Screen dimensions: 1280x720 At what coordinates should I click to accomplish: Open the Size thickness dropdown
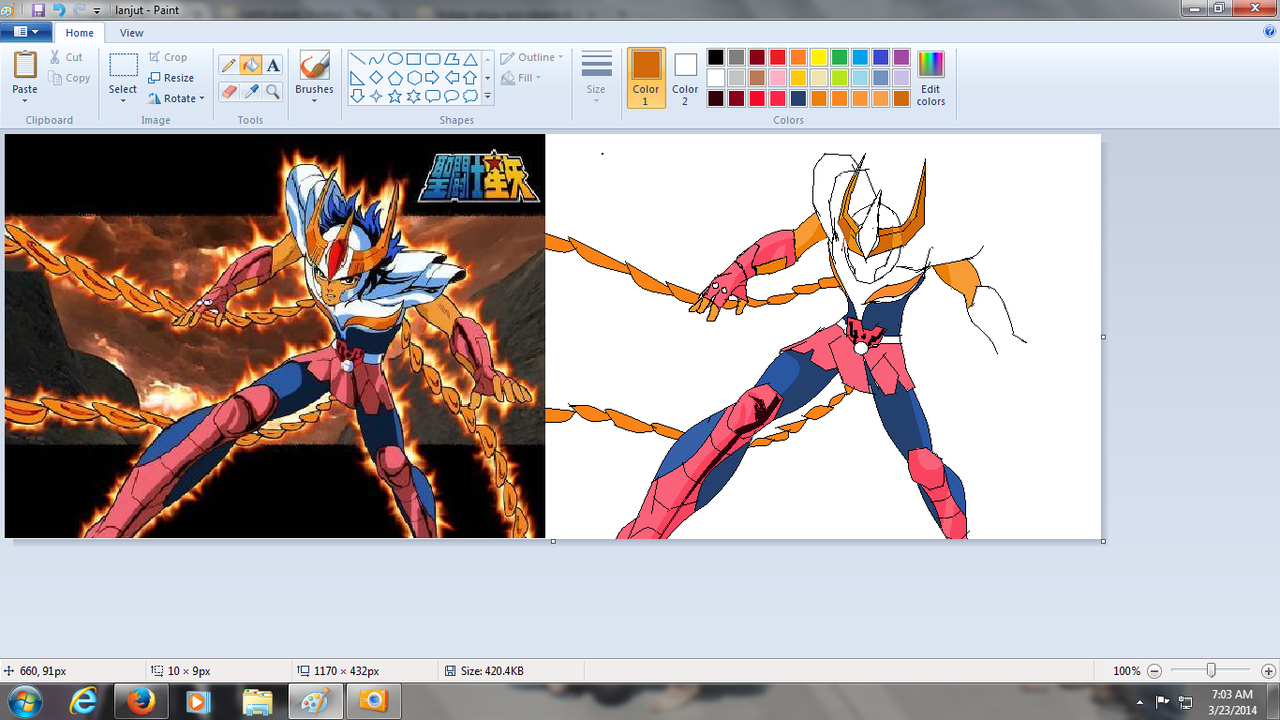(x=596, y=101)
